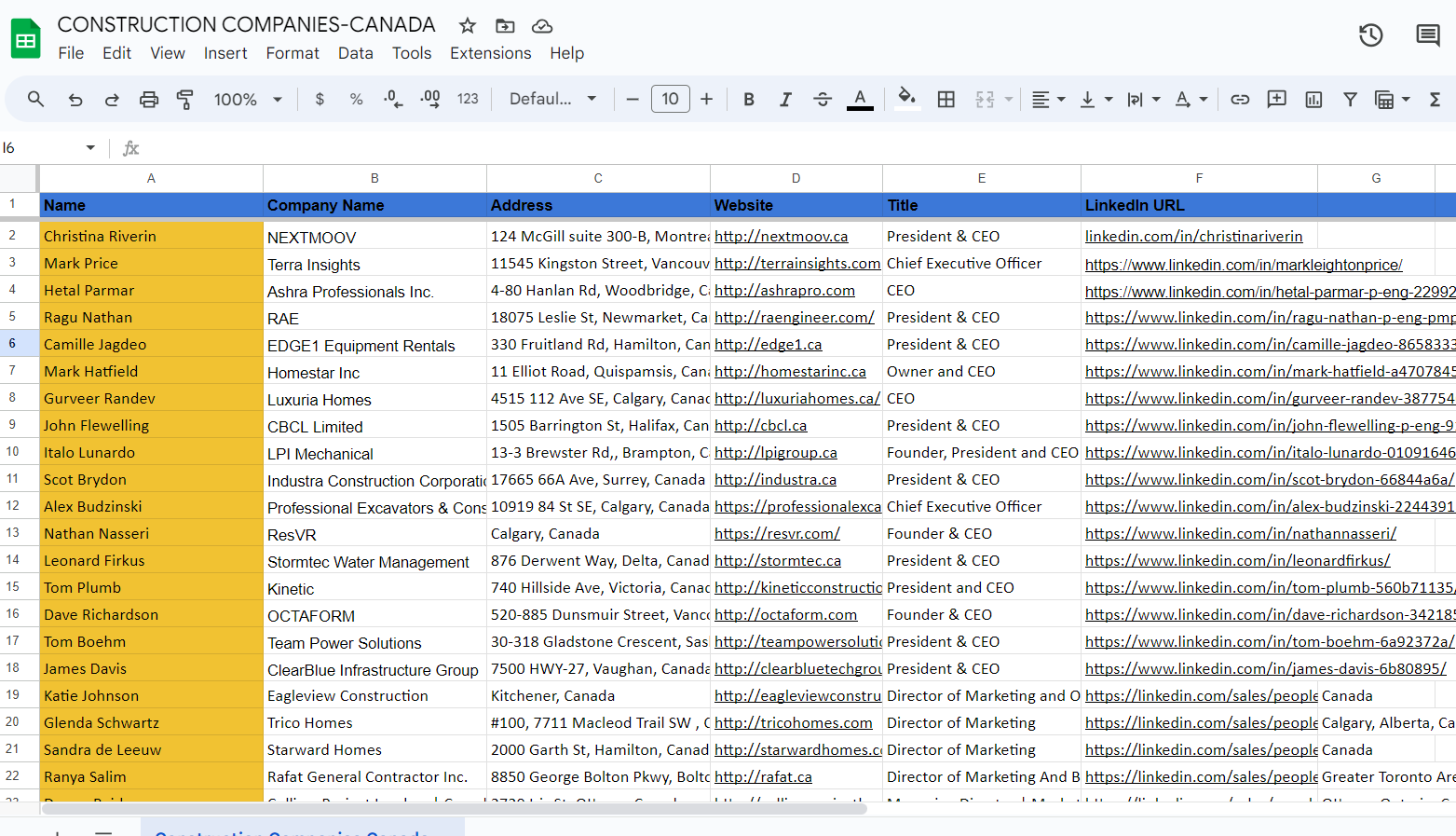Open the Google Sheets home icon

26,39
